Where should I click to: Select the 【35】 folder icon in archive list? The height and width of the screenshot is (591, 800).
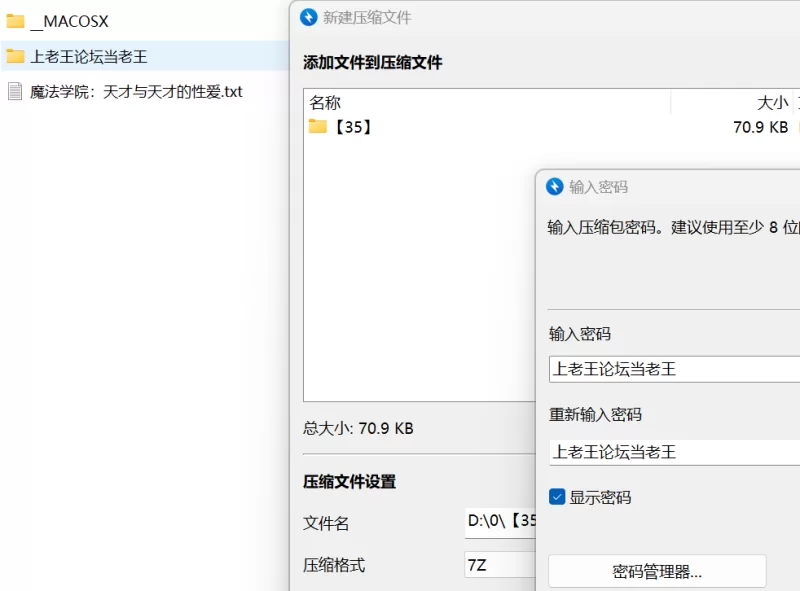[318, 126]
